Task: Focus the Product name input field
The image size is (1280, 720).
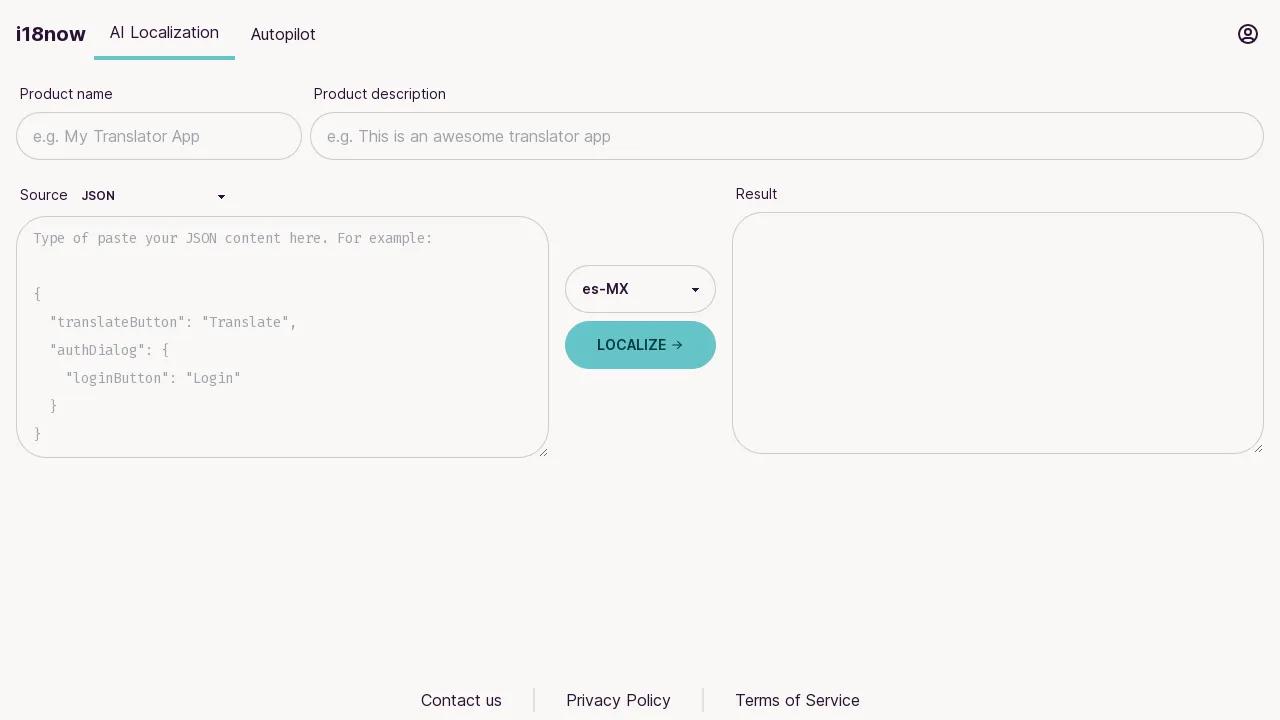Action: pos(159,136)
